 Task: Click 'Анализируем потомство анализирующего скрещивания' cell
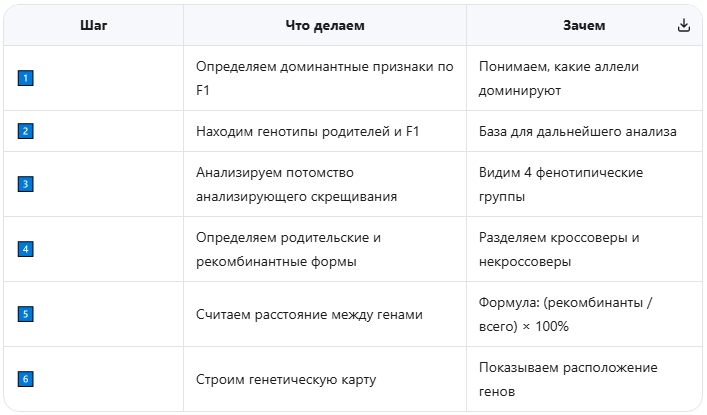[296, 184]
